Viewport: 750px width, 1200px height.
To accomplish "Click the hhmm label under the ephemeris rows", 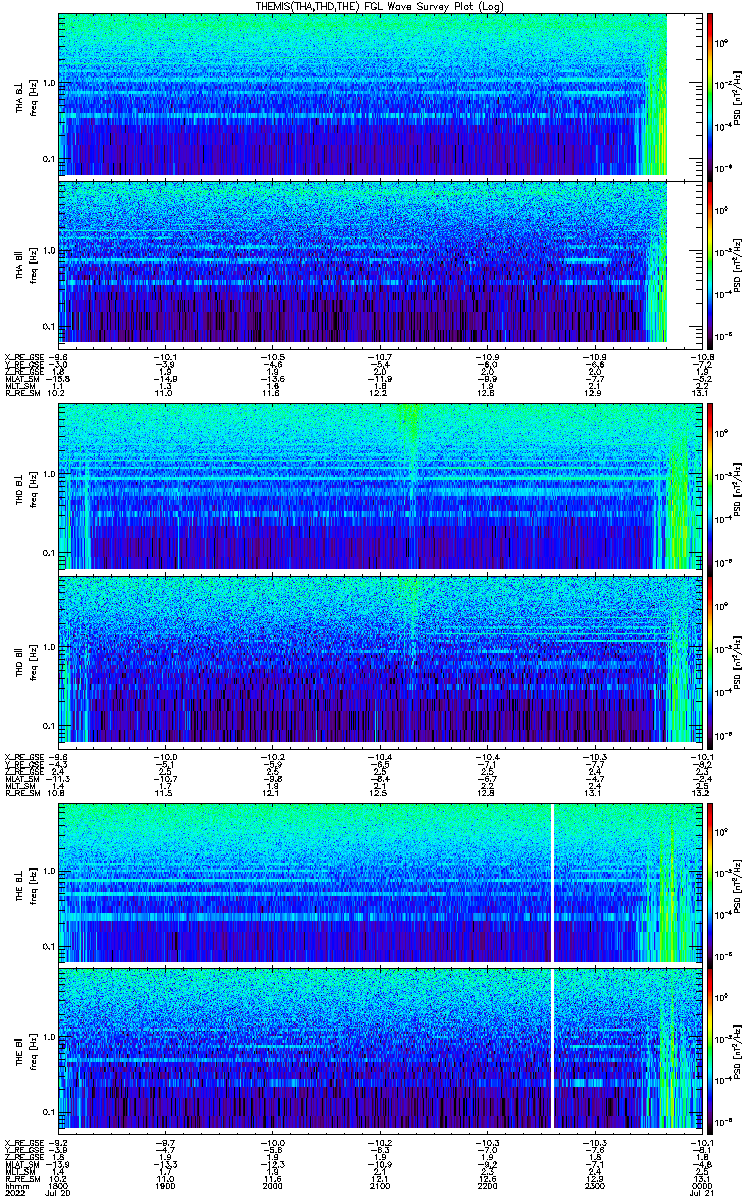I will [15, 1185].
